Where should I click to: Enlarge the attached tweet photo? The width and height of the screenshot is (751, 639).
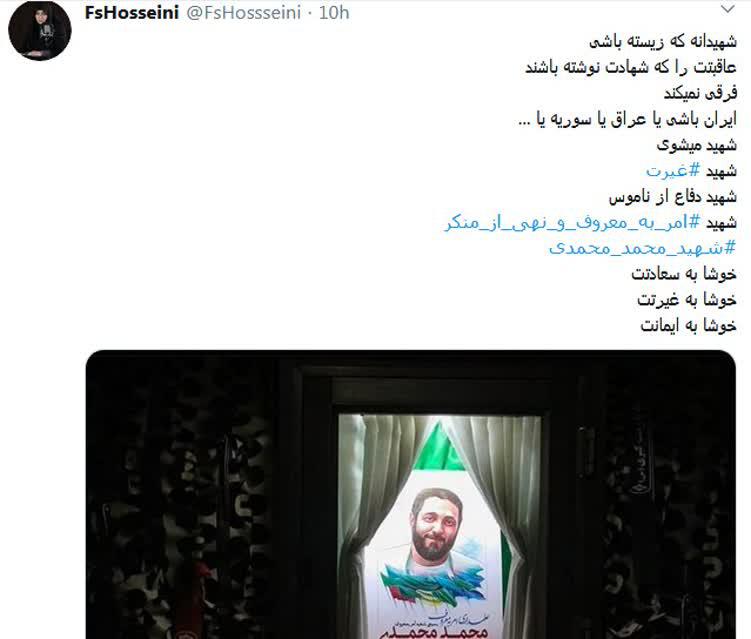point(410,494)
